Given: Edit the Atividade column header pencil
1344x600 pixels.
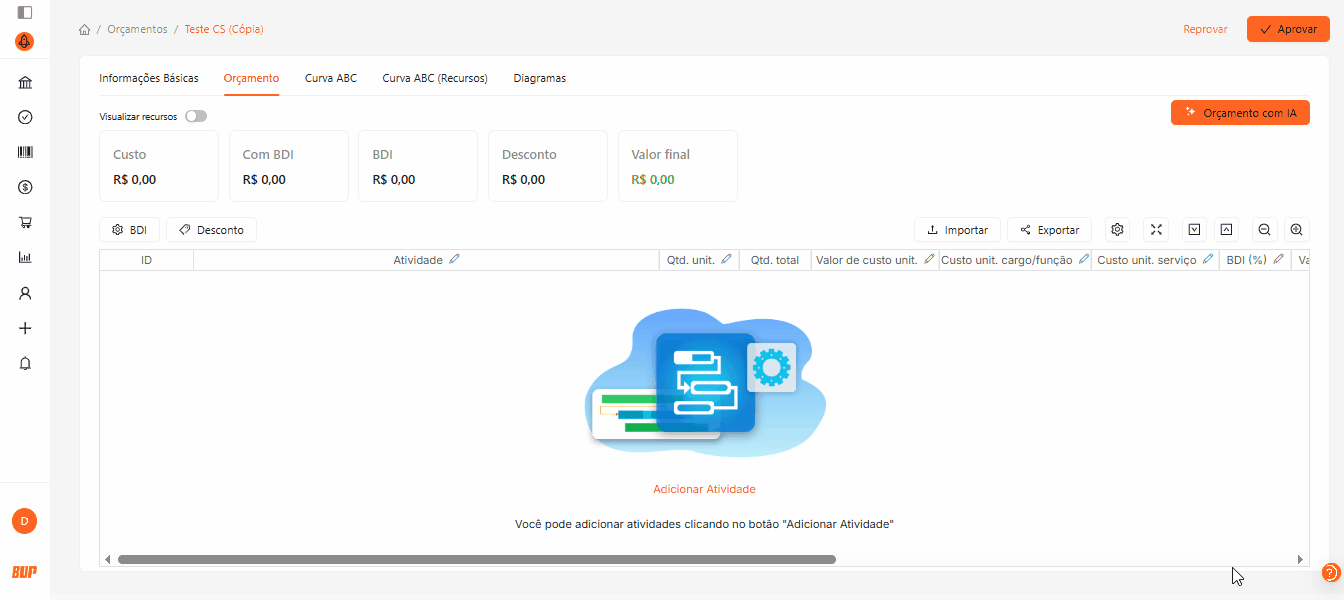Looking at the screenshot, I should click(455, 259).
